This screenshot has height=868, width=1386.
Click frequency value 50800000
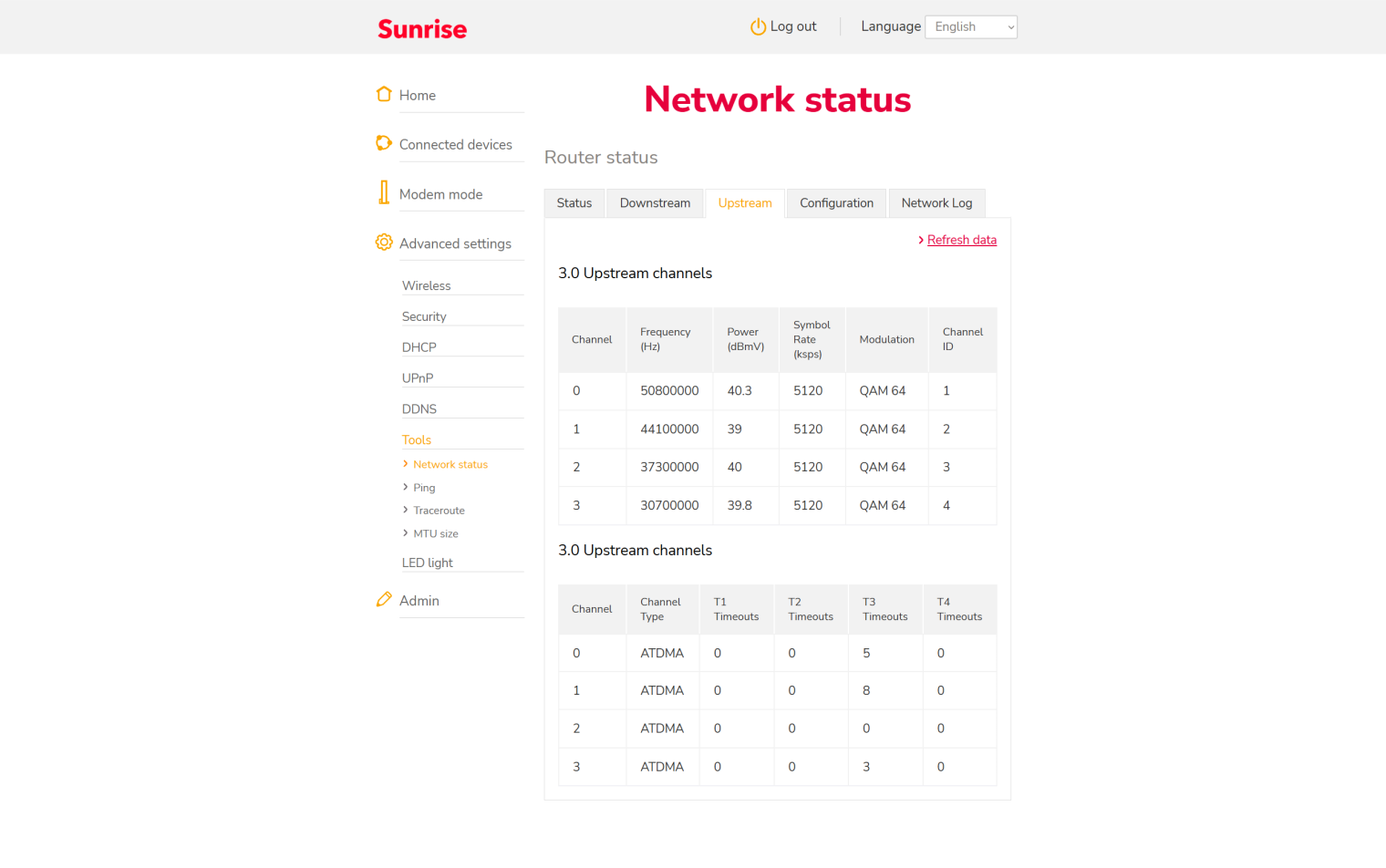click(669, 391)
